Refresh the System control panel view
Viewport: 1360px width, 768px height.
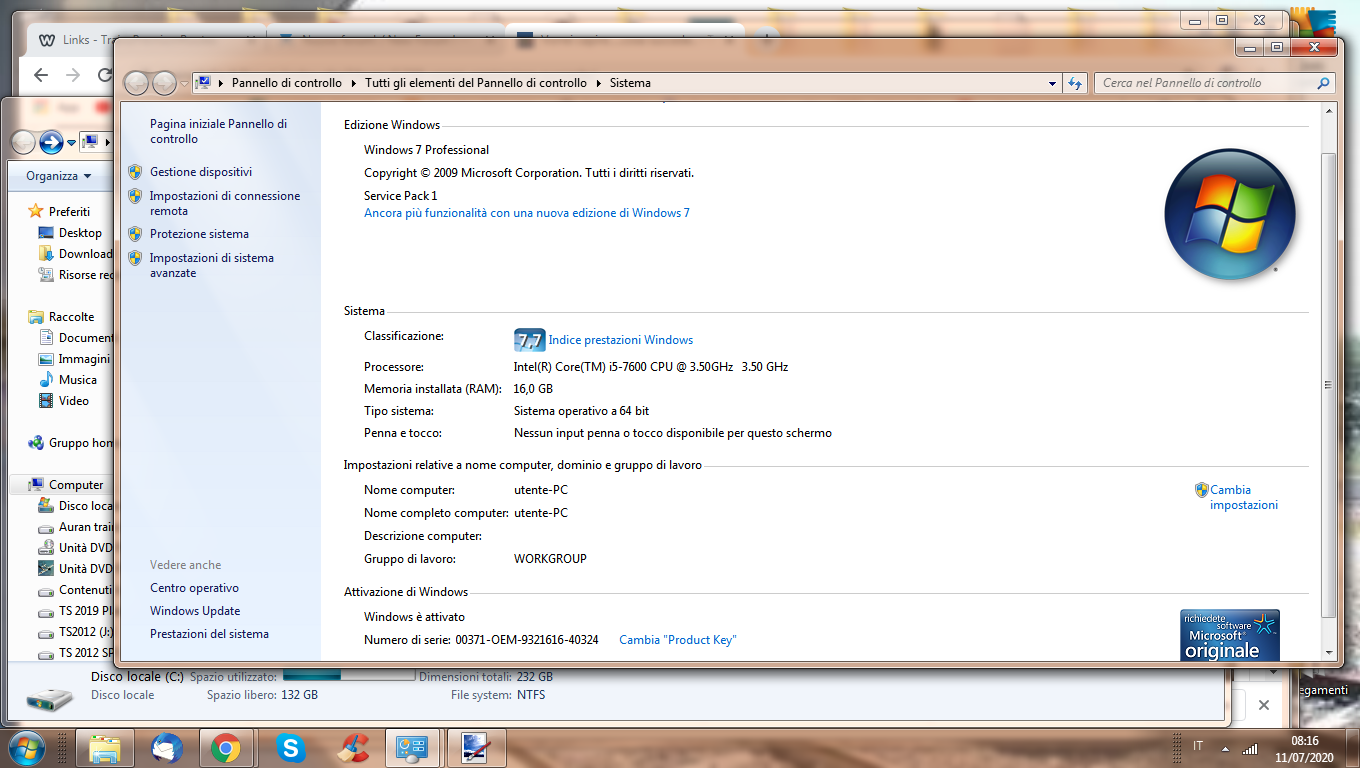(1075, 83)
